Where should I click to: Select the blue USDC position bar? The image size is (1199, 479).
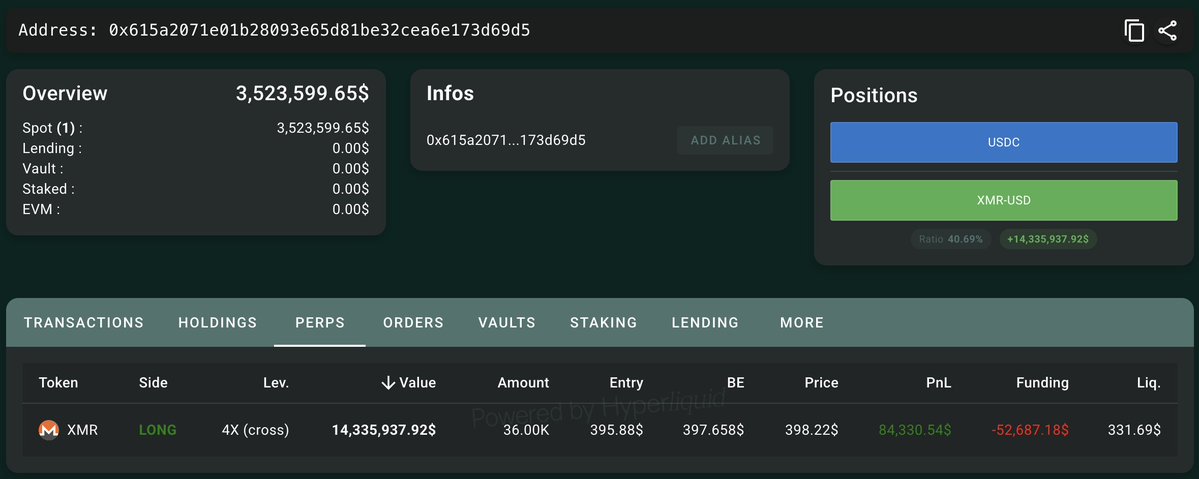click(1003, 142)
